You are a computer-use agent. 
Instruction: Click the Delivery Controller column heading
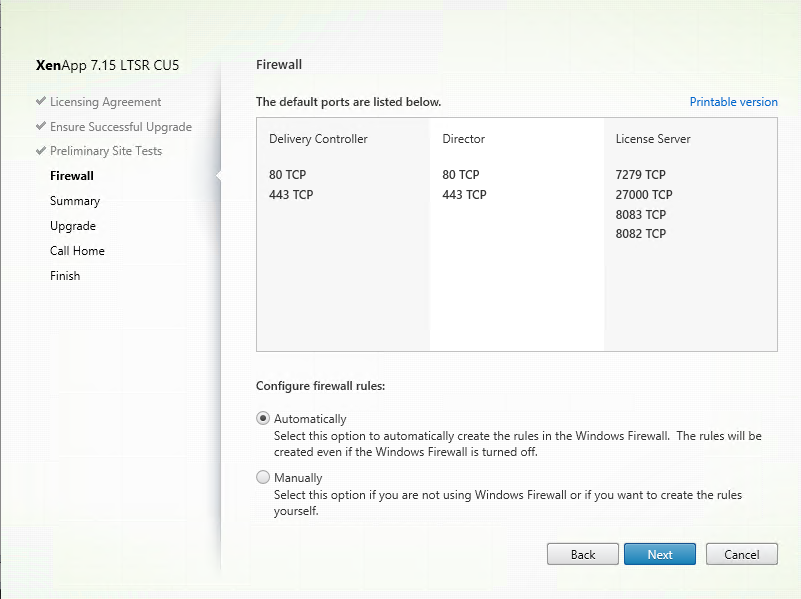[x=318, y=138]
